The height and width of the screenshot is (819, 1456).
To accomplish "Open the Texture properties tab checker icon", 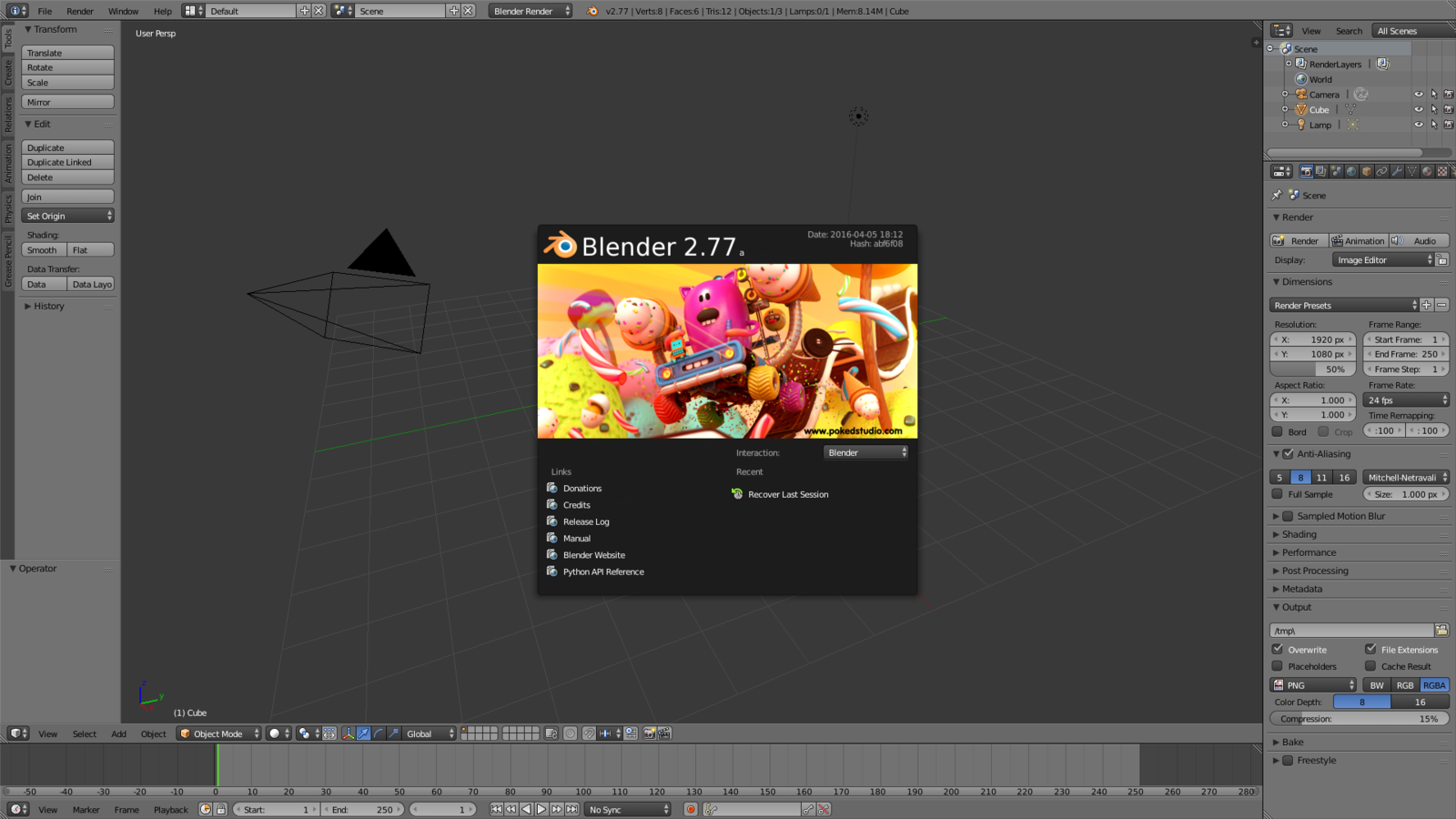I will click(1442, 171).
